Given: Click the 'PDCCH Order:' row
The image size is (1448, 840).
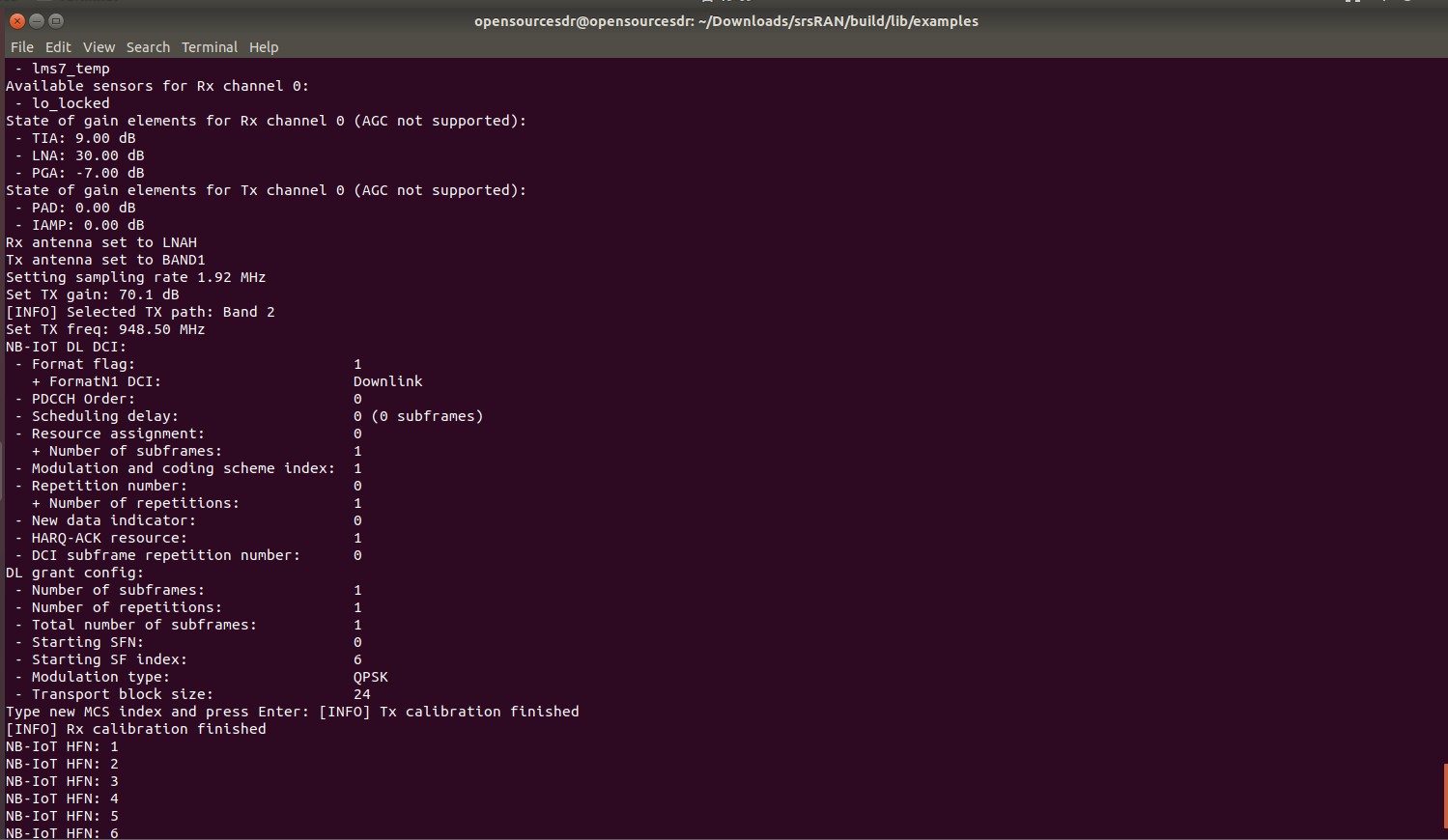Looking at the screenshot, I should pos(188,399).
